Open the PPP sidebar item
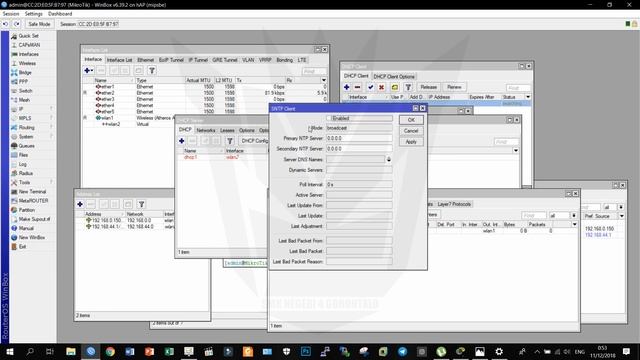This screenshot has width=640, height=360. click(x=23, y=82)
